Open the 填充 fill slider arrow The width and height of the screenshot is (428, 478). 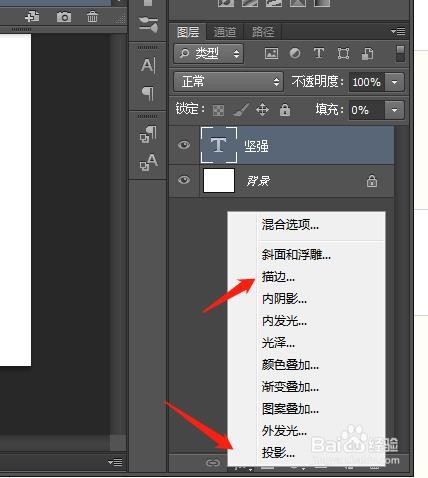pos(395,110)
